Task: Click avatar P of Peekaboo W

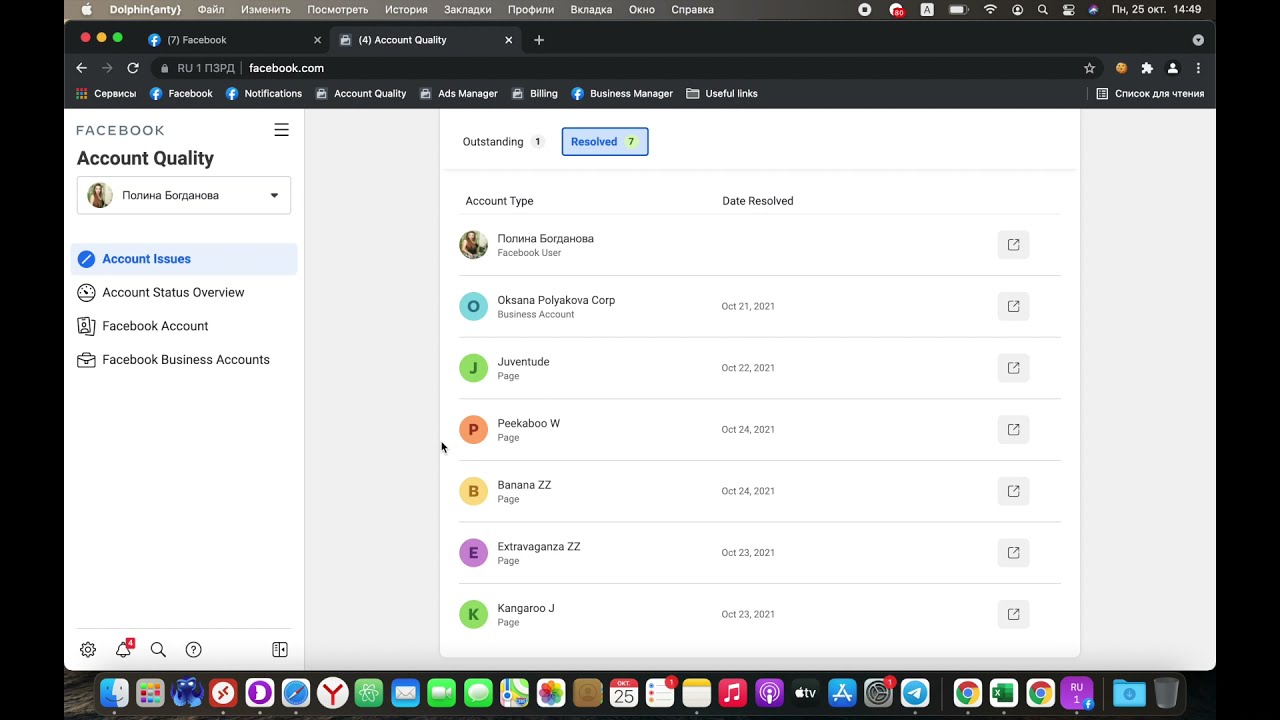Action: click(x=473, y=430)
